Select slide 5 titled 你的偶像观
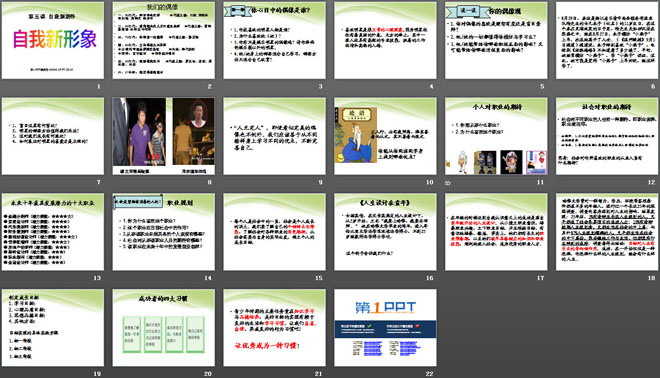Image resolution: width=660 pixels, height=378 pixels. [496, 40]
